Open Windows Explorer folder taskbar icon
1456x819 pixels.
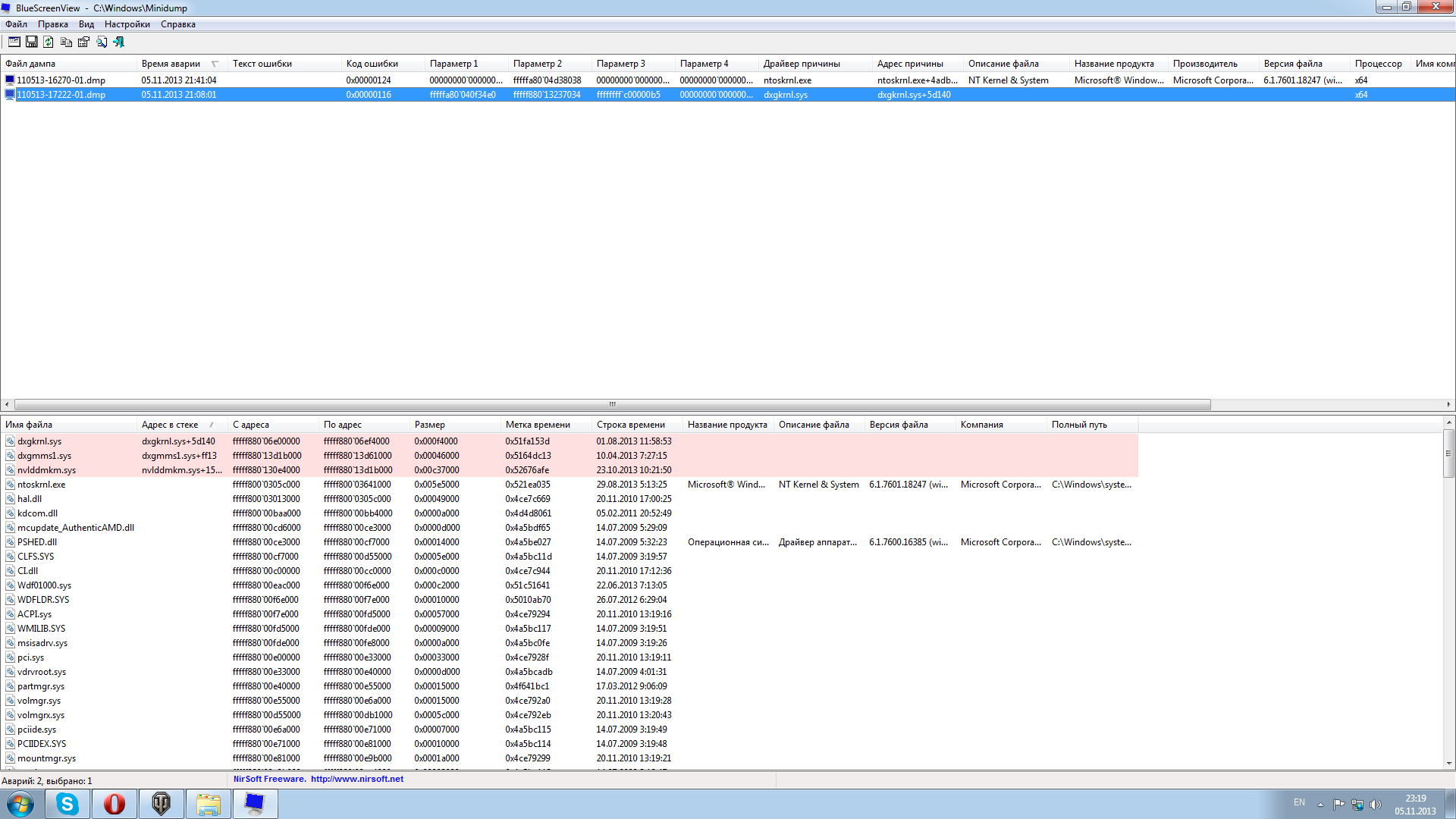click(x=209, y=804)
